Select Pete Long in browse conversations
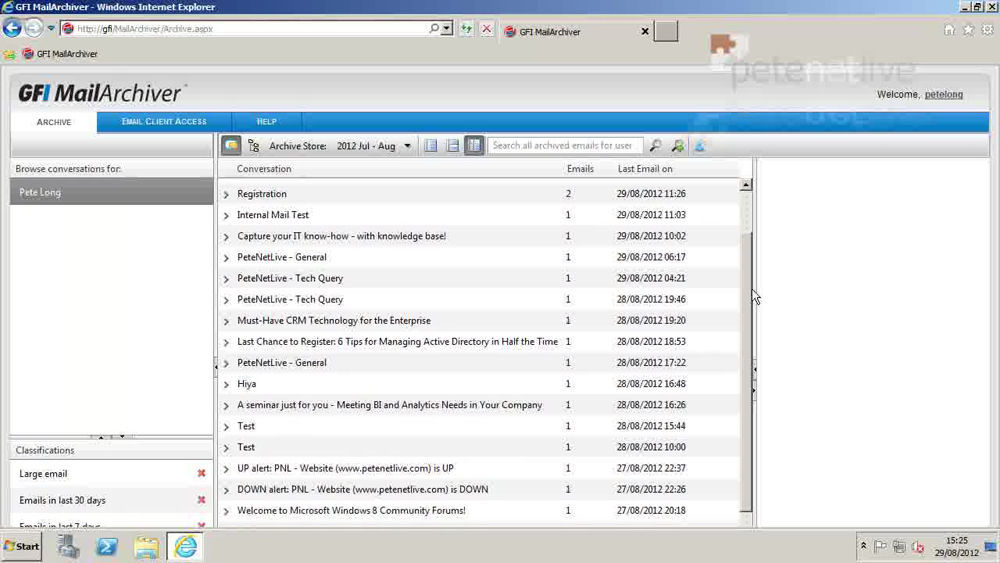 pyautogui.click(x=112, y=192)
